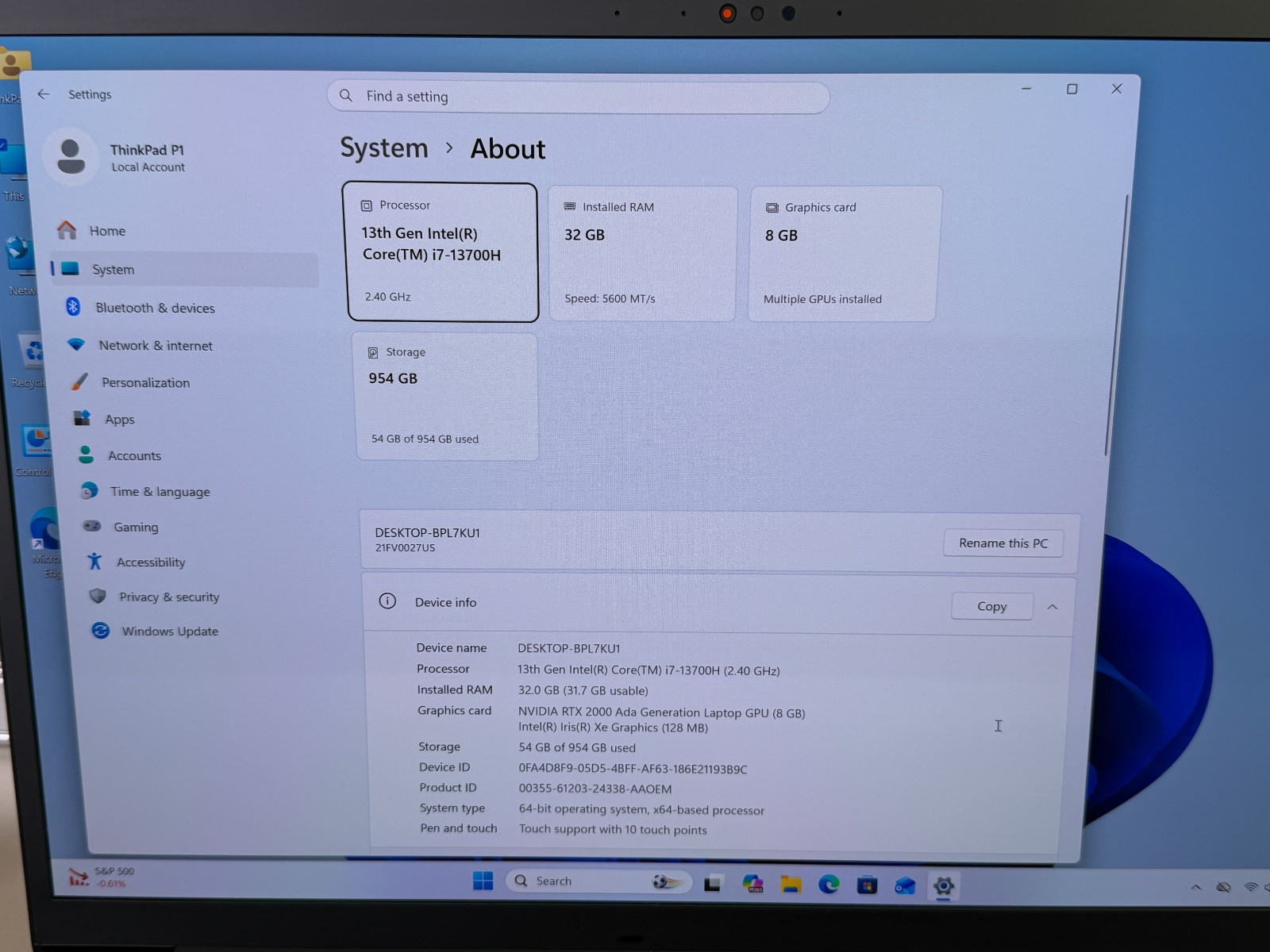Open Outlook mail from the taskbar

point(905,885)
